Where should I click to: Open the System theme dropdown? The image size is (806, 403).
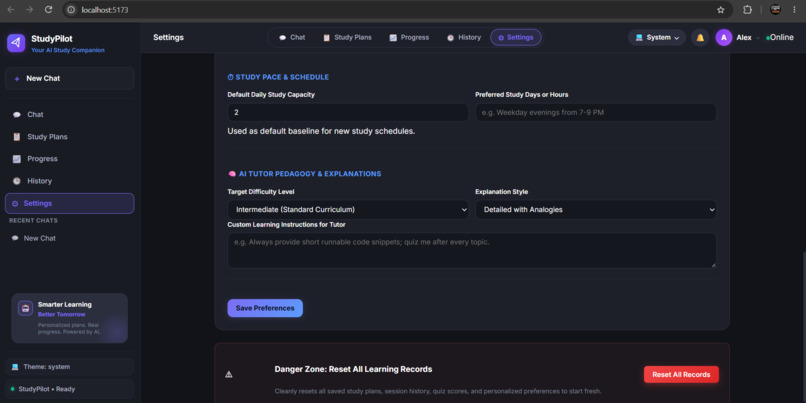coord(657,38)
